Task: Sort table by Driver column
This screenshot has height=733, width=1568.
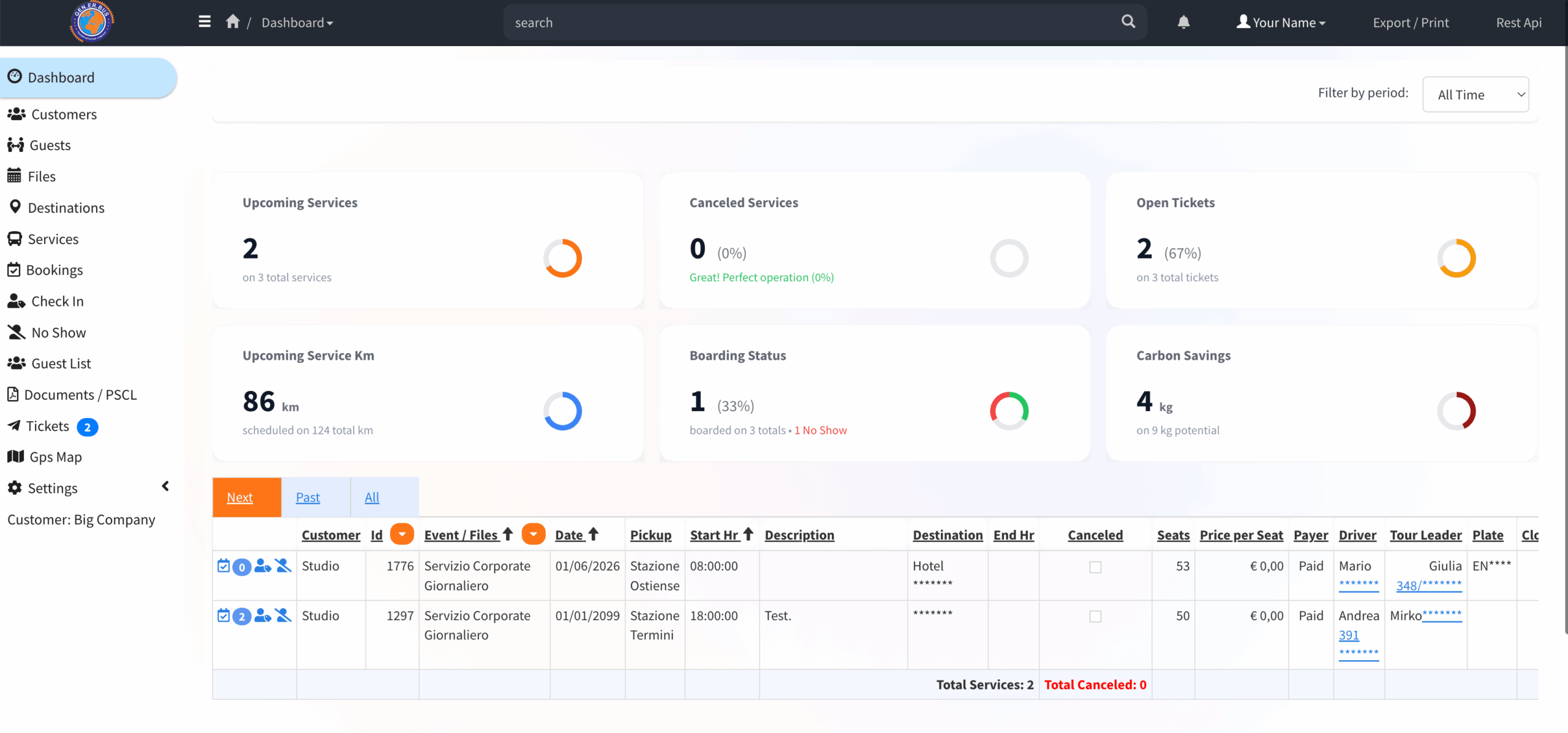Action: (x=1357, y=535)
